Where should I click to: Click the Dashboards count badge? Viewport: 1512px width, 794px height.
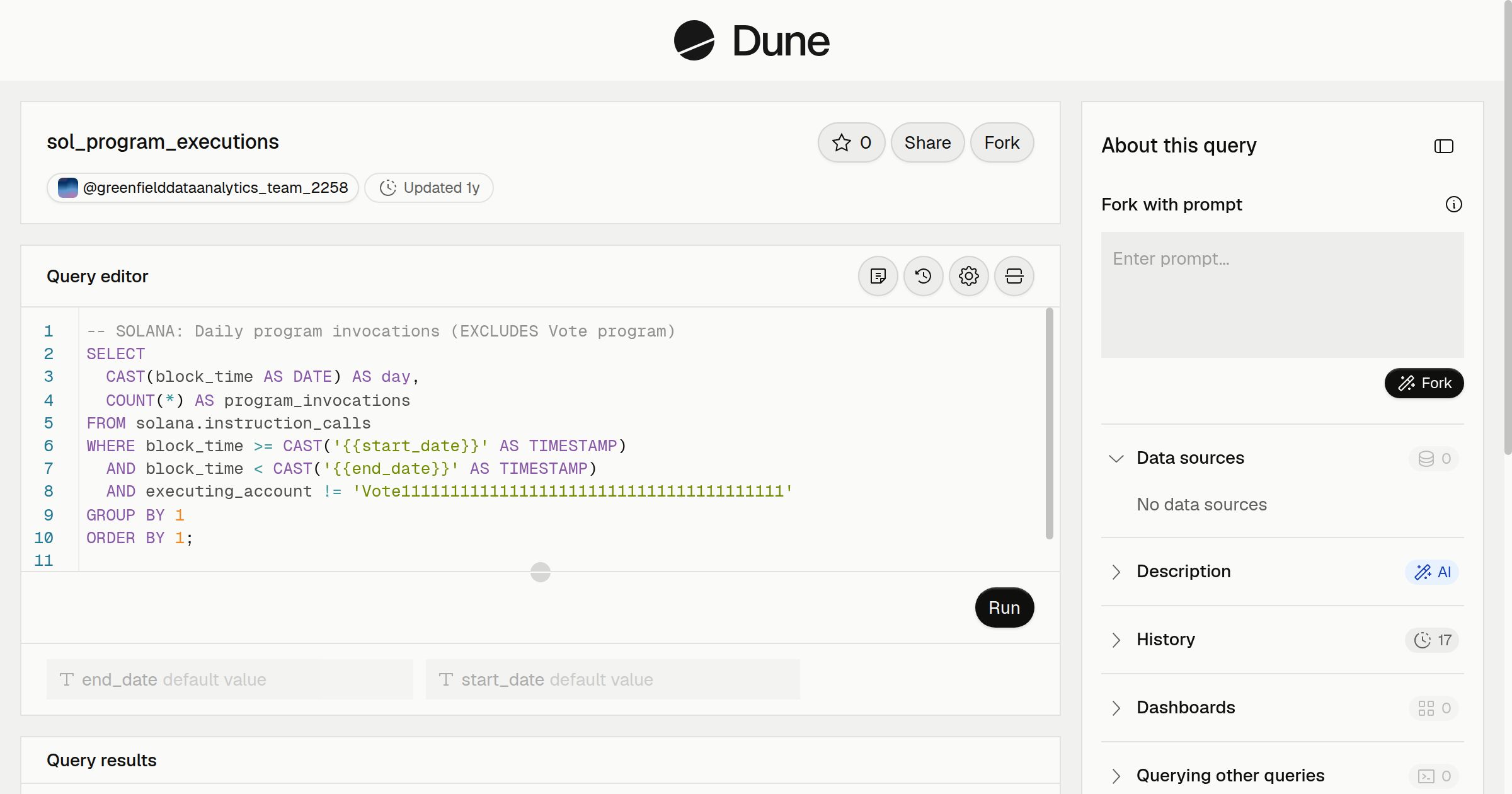click(x=1434, y=708)
